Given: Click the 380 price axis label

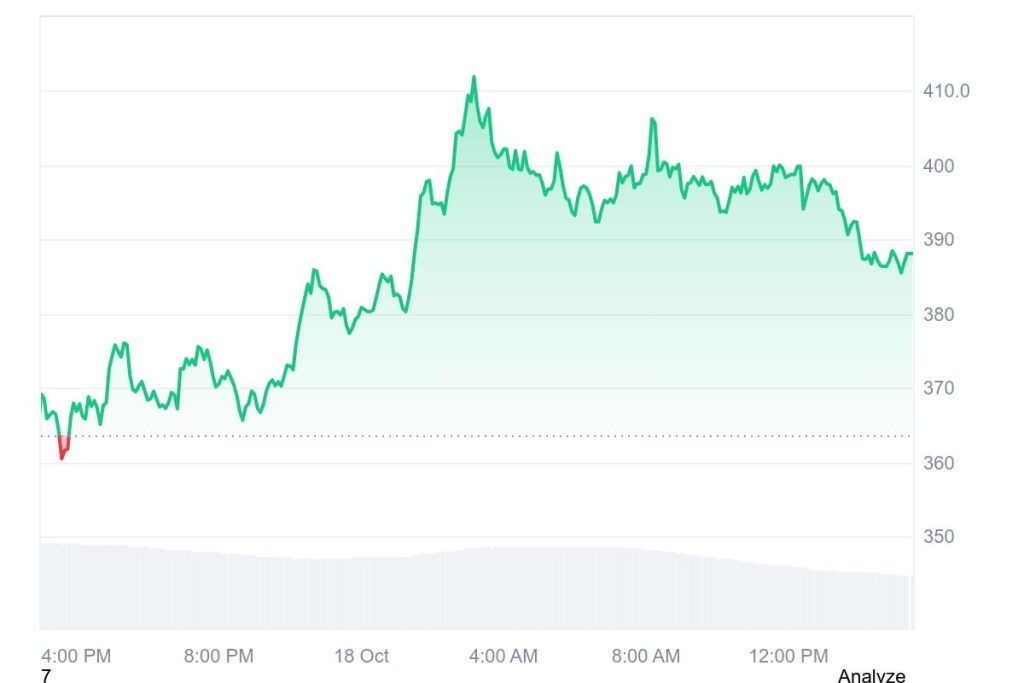Looking at the screenshot, I should point(938,314).
